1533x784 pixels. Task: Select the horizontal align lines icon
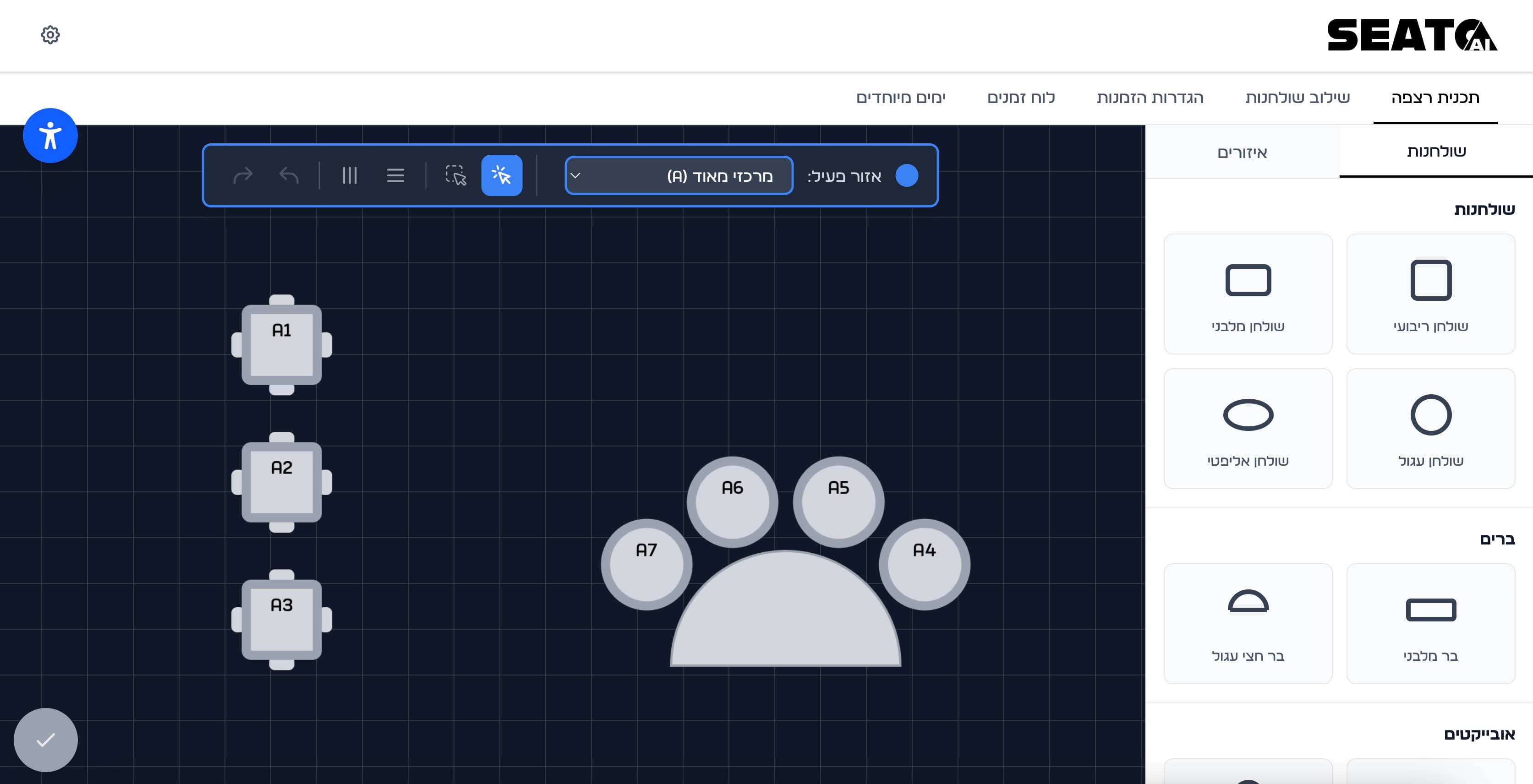(x=395, y=175)
